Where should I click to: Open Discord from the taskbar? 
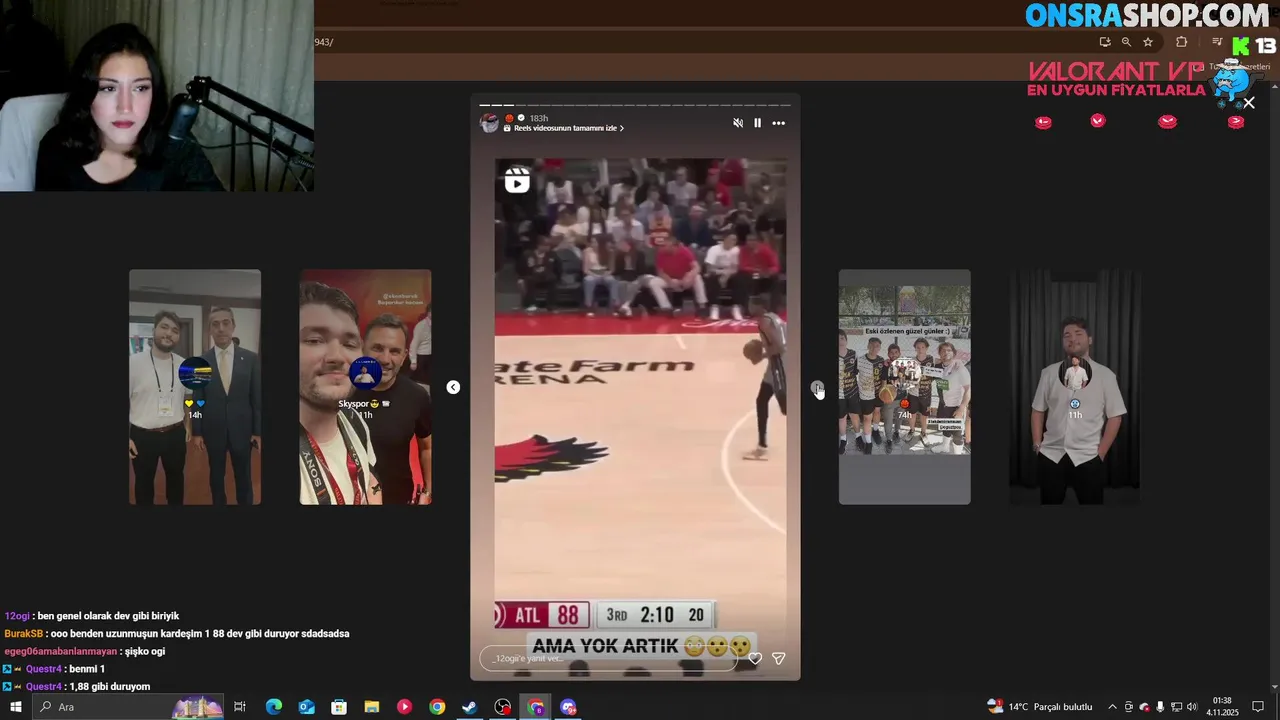pyautogui.click(x=569, y=707)
